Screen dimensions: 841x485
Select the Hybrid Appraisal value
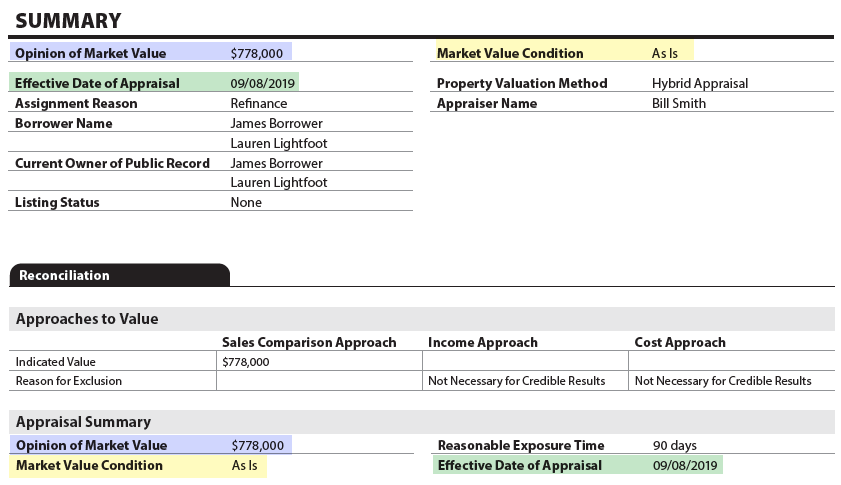coord(700,83)
